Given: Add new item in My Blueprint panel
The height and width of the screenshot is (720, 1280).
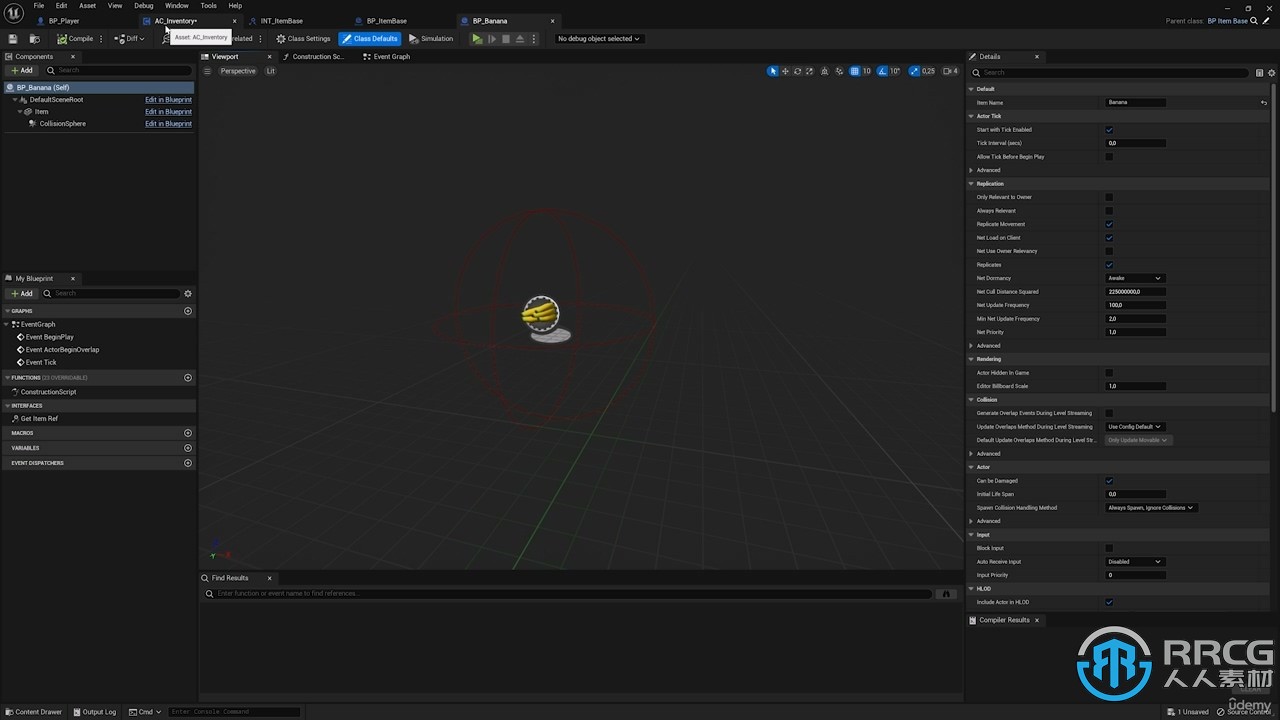Looking at the screenshot, I should (21, 294).
